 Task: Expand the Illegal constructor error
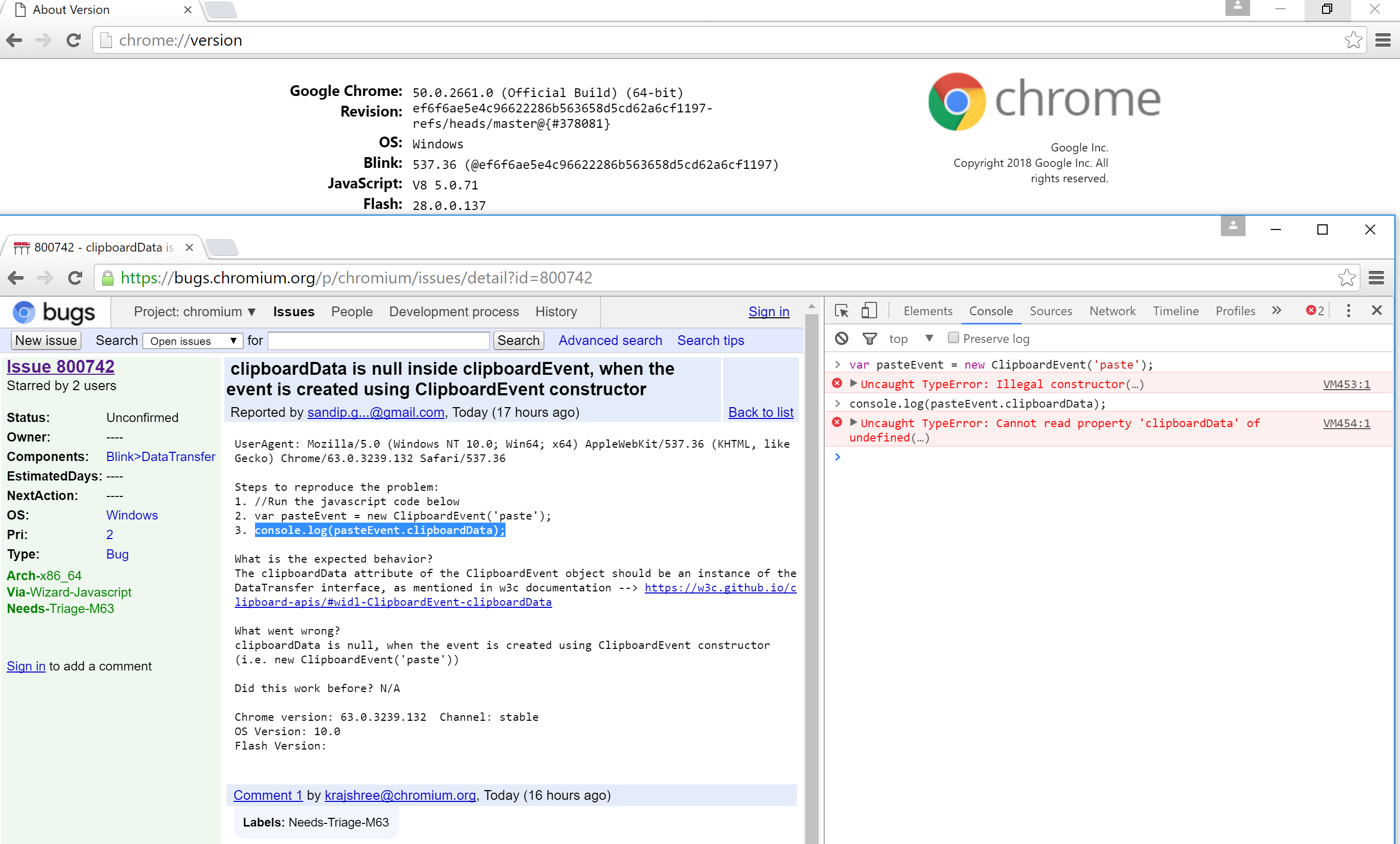(853, 383)
